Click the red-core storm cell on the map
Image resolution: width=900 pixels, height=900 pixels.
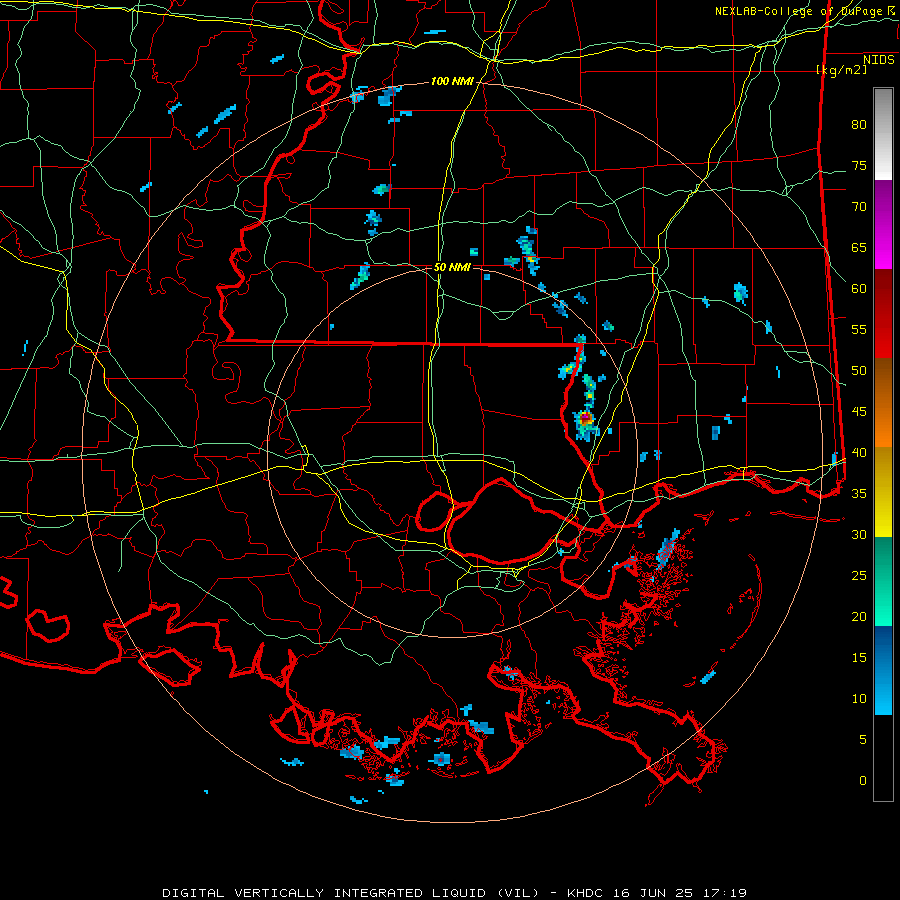click(x=585, y=418)
